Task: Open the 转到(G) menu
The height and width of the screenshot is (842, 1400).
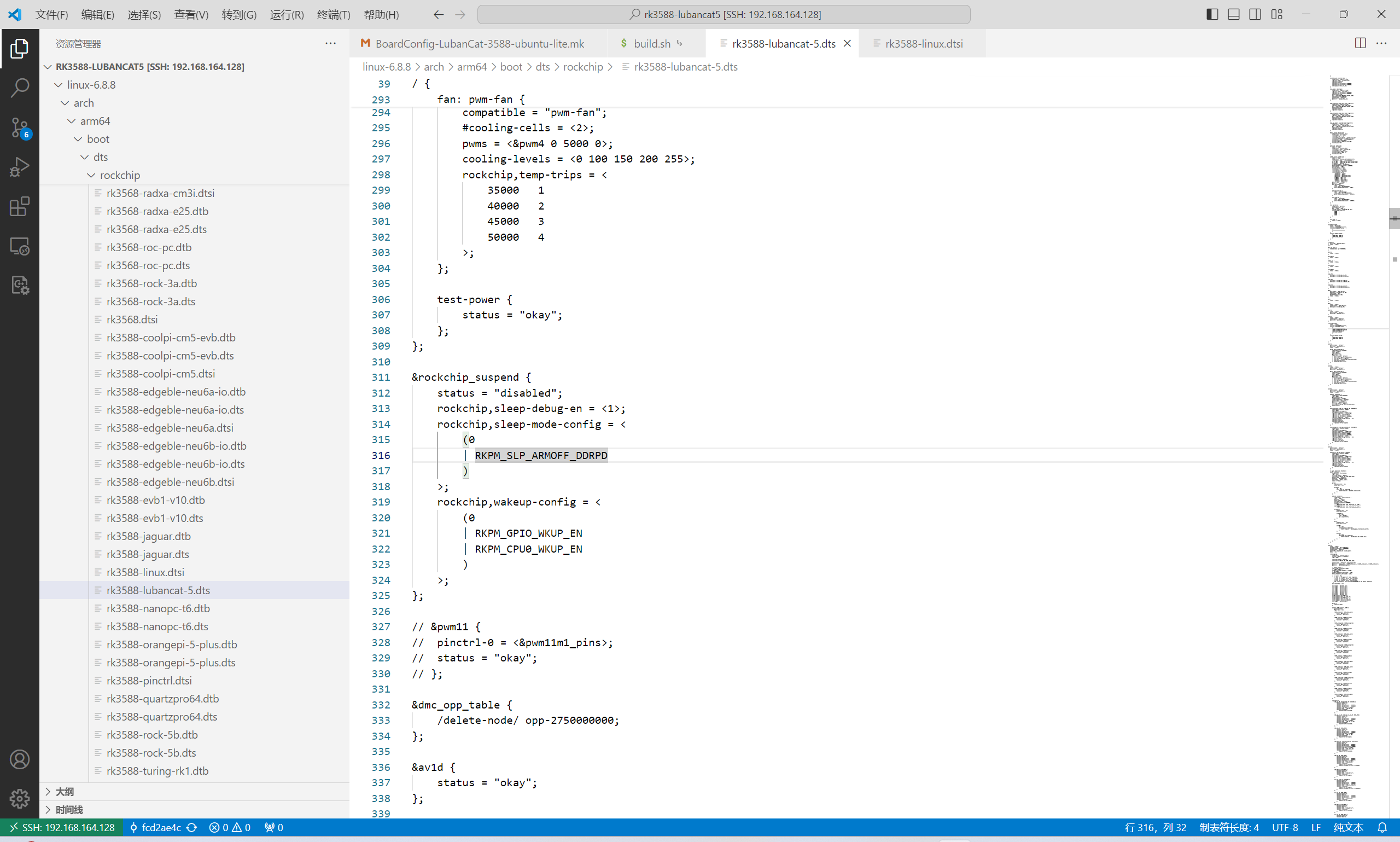Action: point(239,14)
